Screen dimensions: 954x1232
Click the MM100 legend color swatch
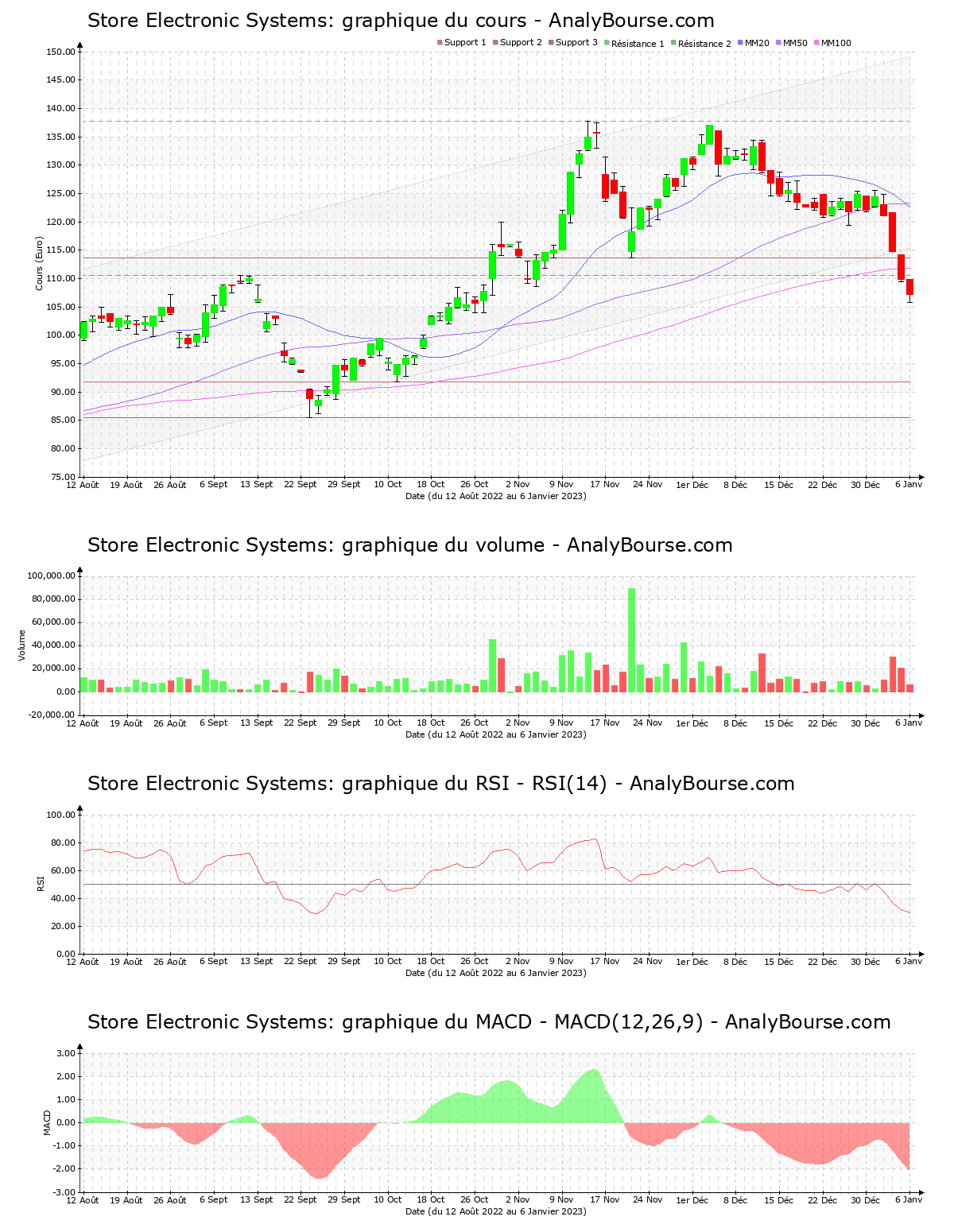816,43
